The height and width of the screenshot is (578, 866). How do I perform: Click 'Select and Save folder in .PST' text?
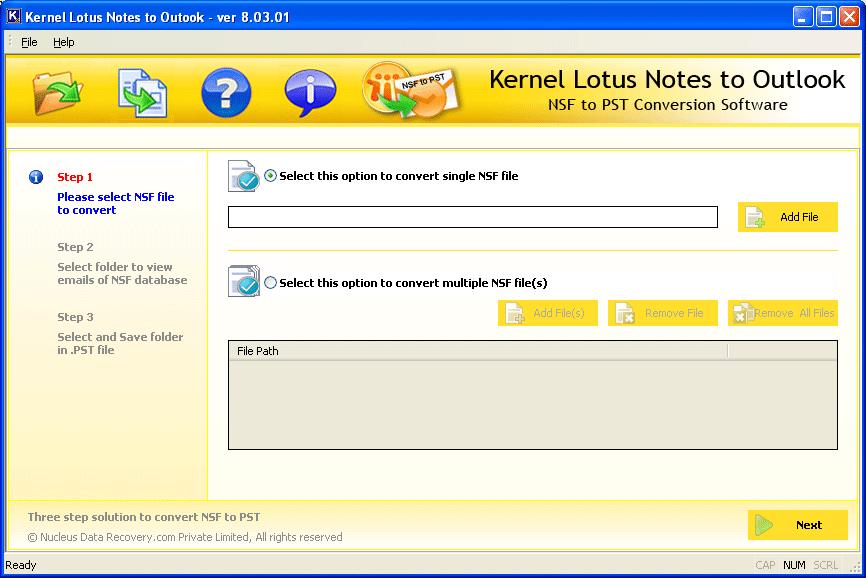click(x=120, y=343)
